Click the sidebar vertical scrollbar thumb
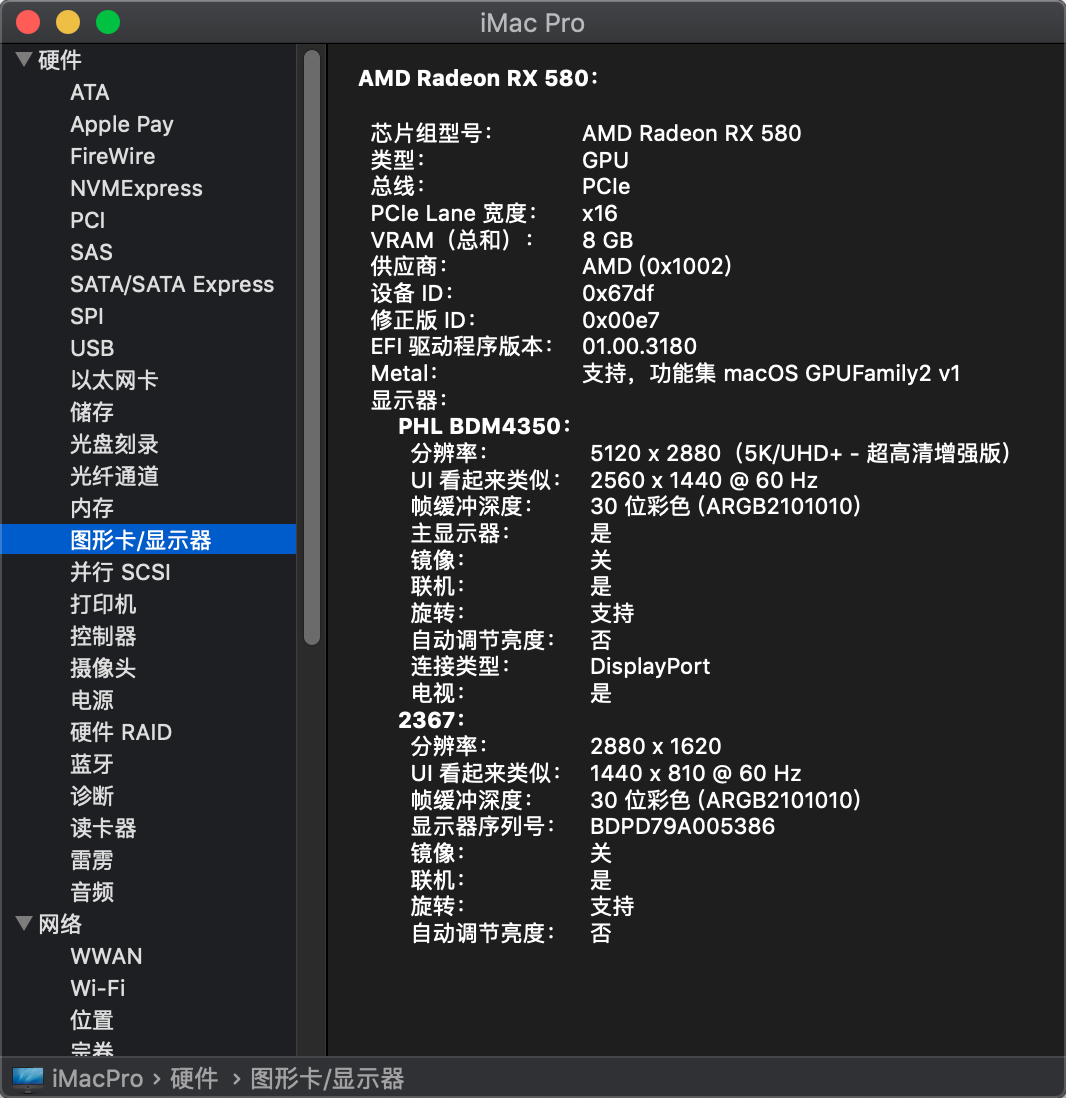The height and width of the screenshot is (1098, 1066). [312, 347]
